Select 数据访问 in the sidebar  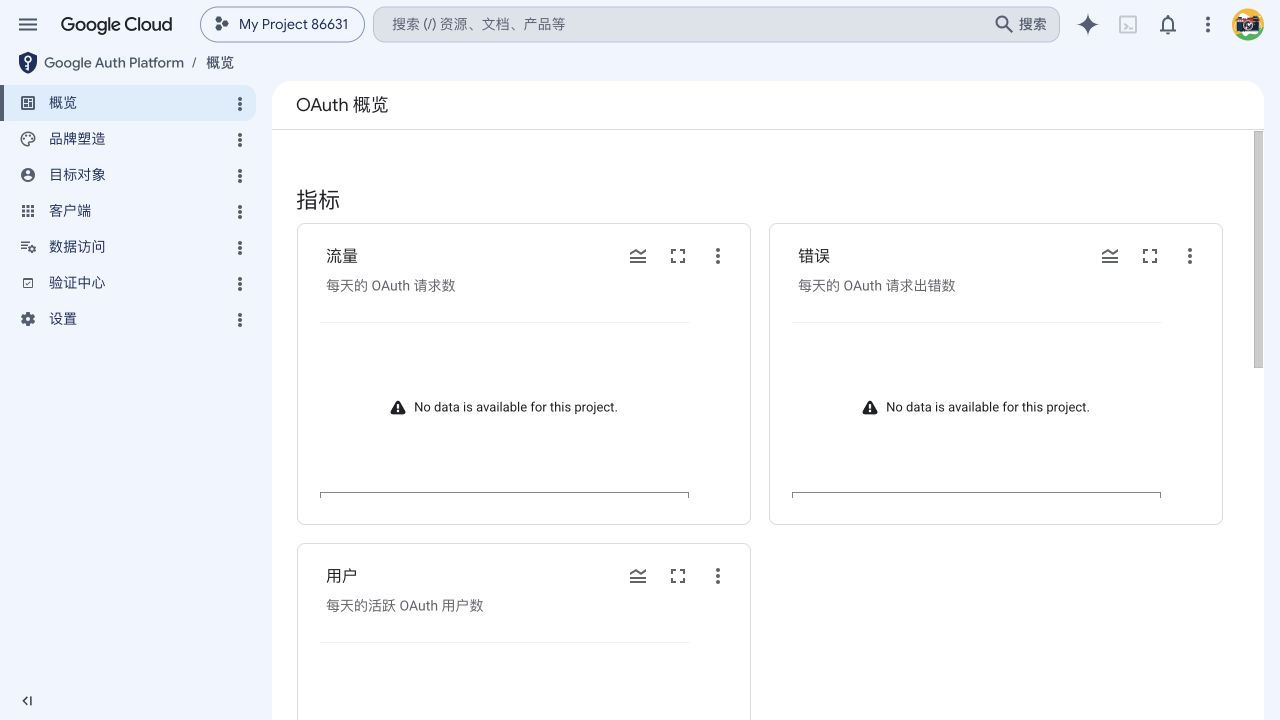coord(128,247)
